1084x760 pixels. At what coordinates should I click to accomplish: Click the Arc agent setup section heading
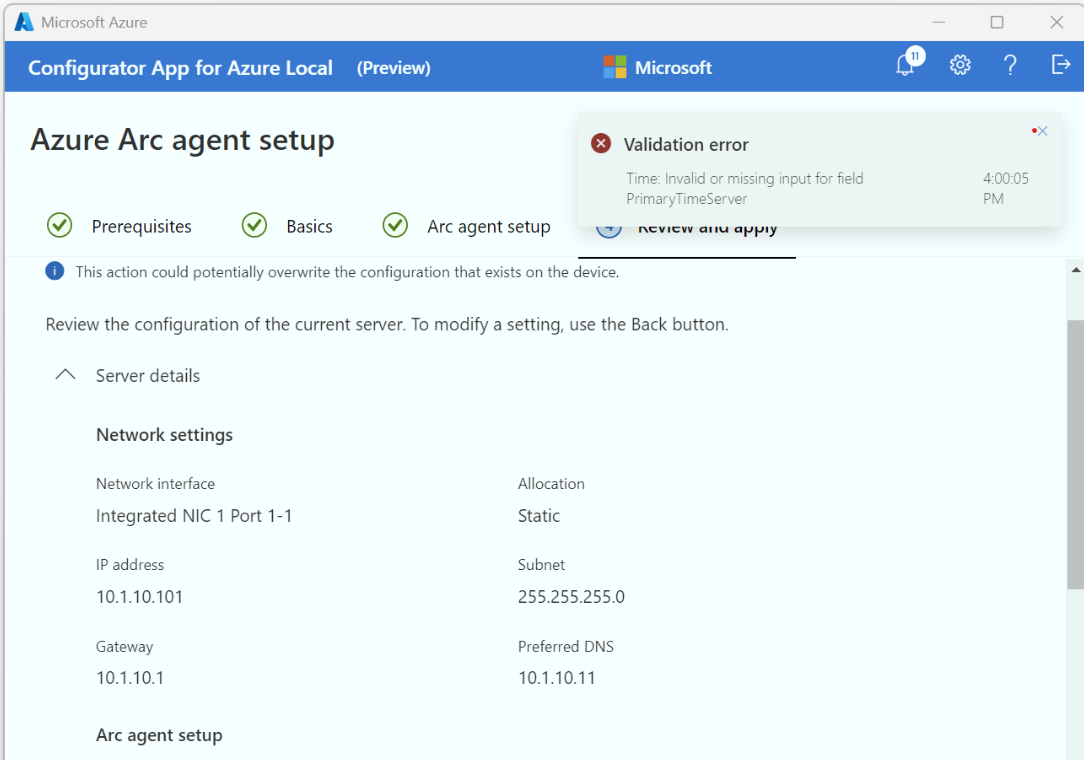[x=159, y=735]
